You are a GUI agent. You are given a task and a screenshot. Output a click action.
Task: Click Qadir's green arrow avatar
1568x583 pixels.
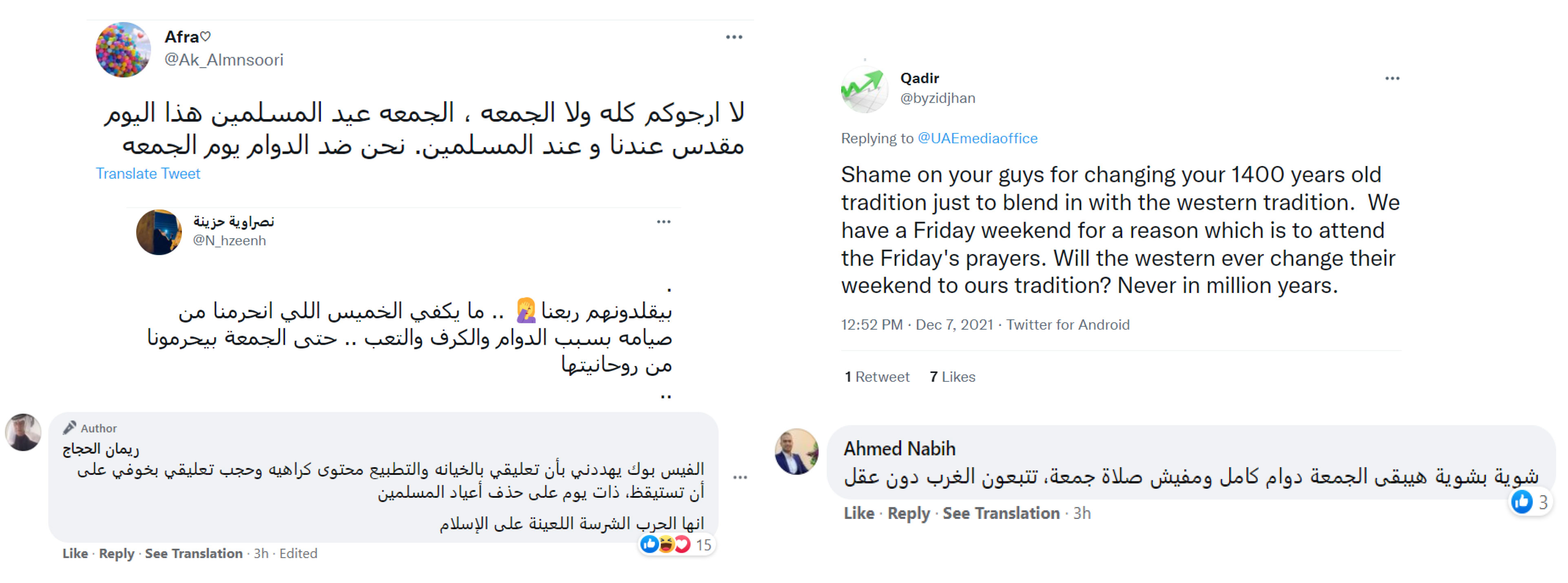(864, 89)
